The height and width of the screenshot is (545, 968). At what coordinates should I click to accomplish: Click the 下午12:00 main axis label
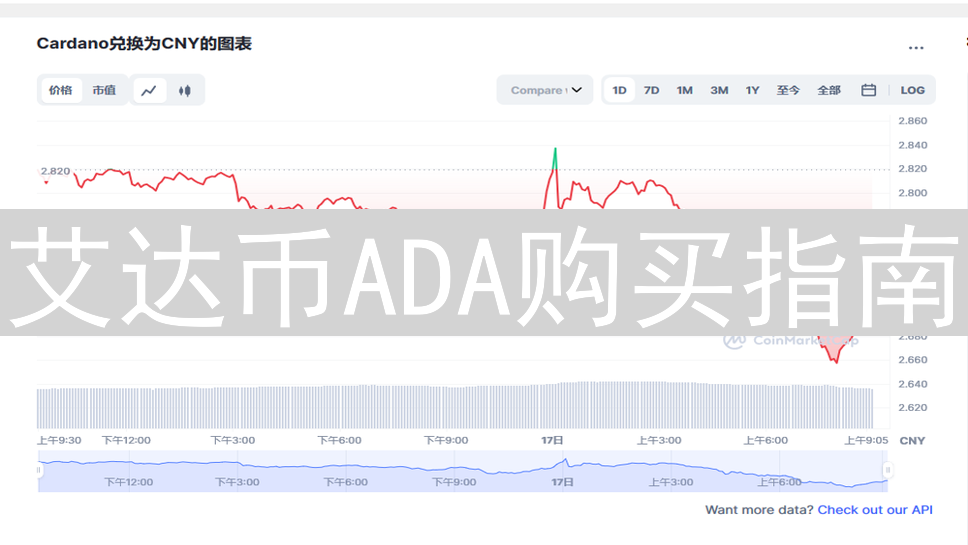(x=126, y=440)
